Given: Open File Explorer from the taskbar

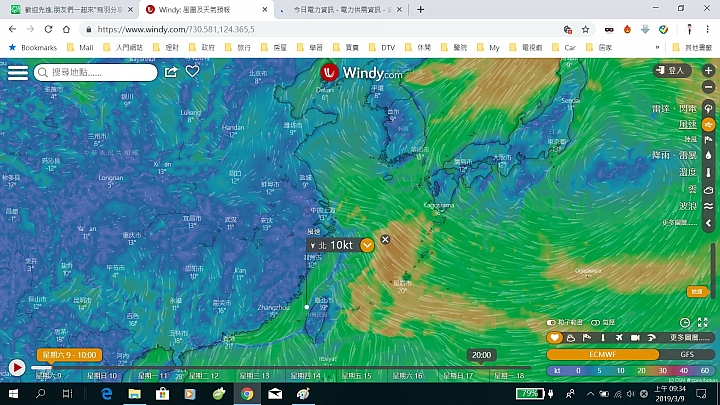Looking at the screenshot, I should point(135,394).
